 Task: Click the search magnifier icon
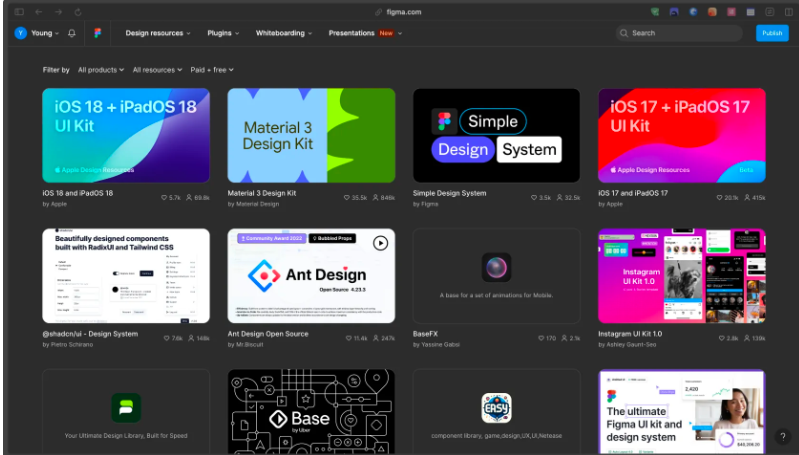(x=624, y=33)
